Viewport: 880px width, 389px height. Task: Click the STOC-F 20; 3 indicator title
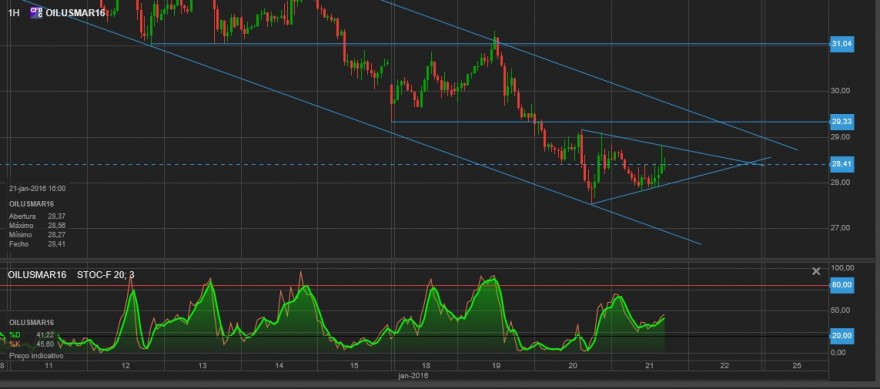point(106,274)
